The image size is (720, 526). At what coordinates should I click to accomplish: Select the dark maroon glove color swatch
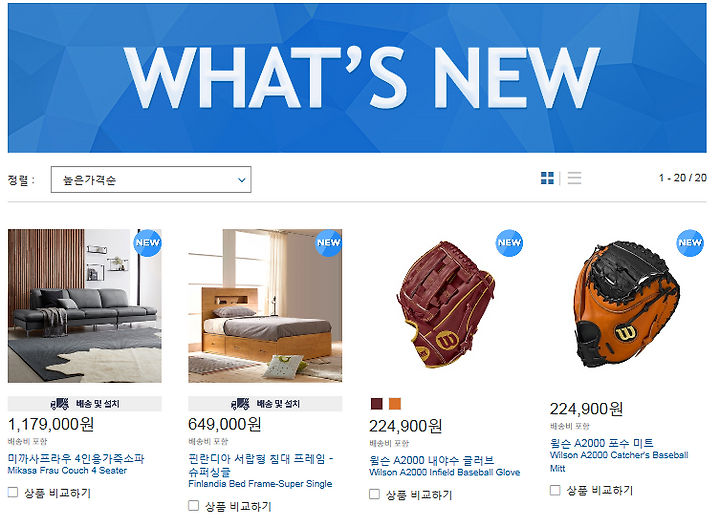377,404
